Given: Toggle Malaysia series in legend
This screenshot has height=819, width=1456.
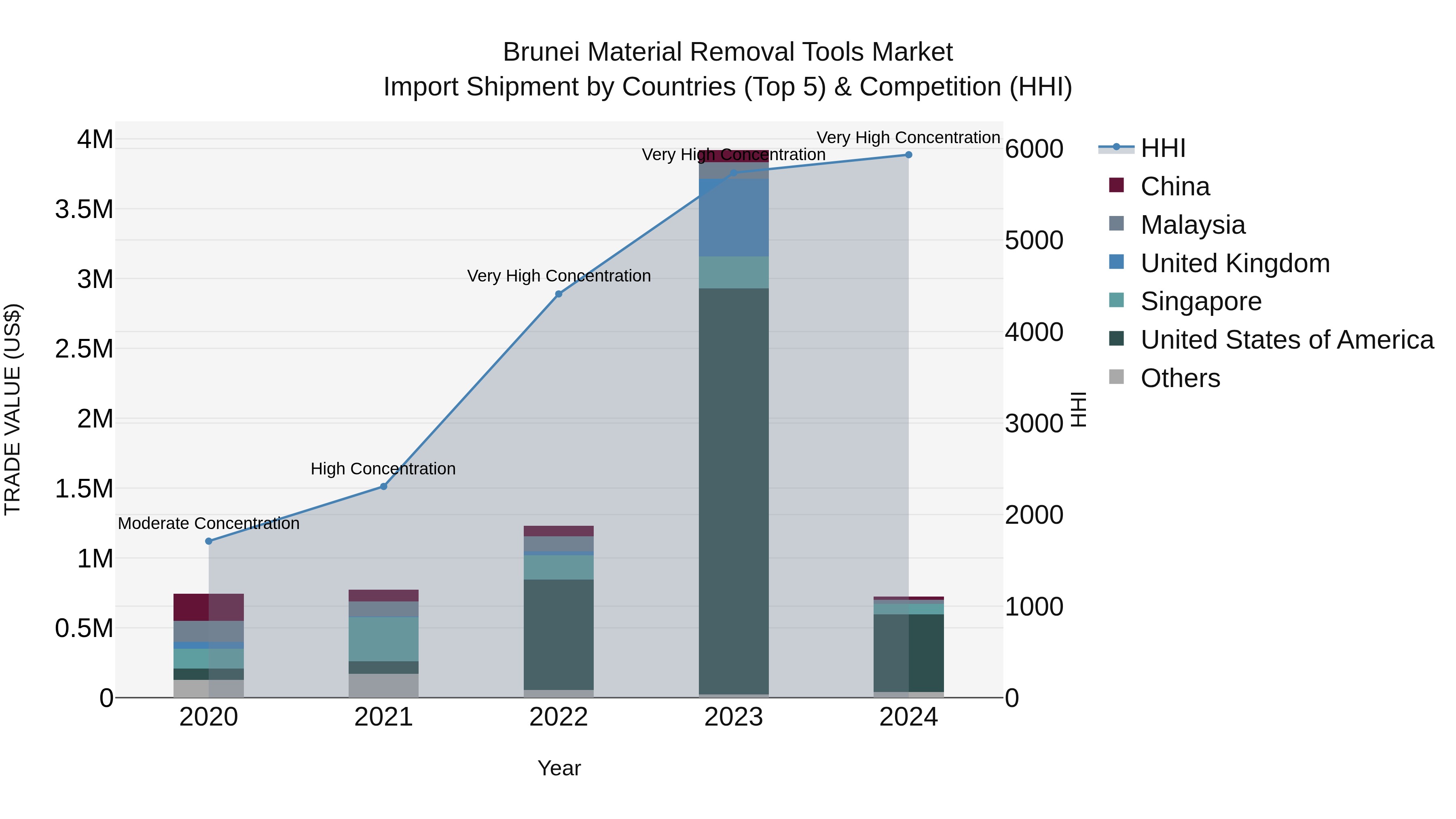Looking at the screenshot, I should click(1177, 225).
